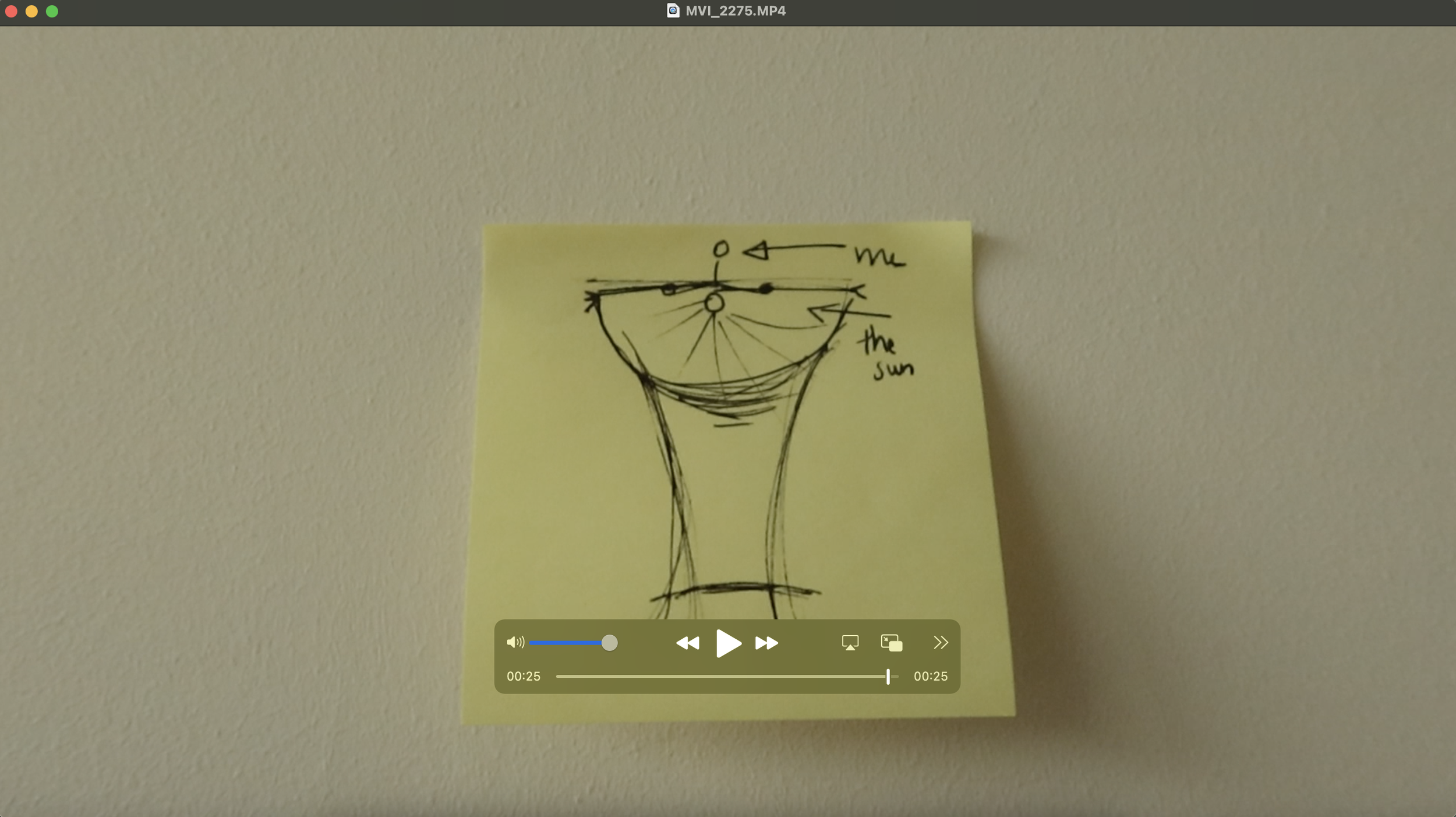This screenshot has width=1456, height=817.
Task: Enable picture-in-picture mode
Action: click(x=891, y=643)
